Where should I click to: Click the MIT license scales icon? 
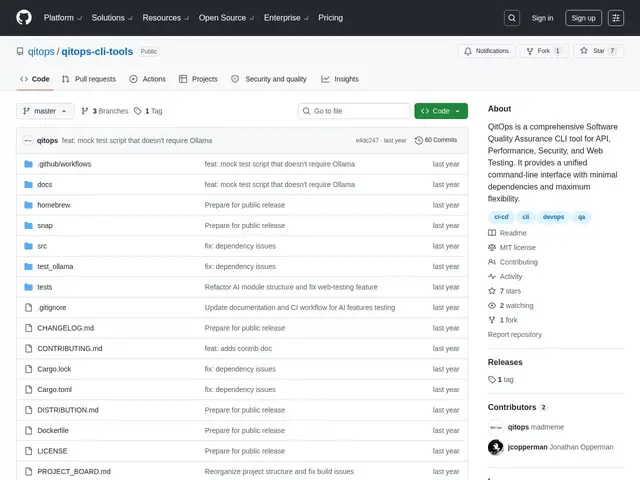492,247
